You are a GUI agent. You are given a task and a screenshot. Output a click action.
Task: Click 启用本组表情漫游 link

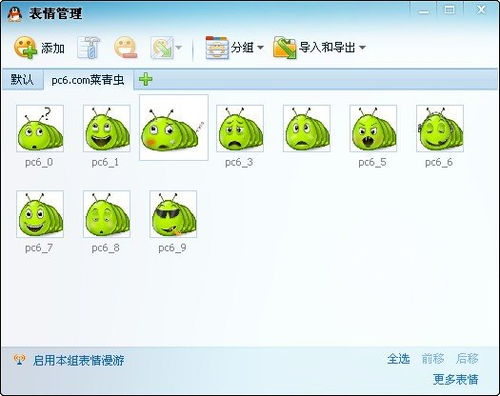pyautogui.click(x=79, y=360)
